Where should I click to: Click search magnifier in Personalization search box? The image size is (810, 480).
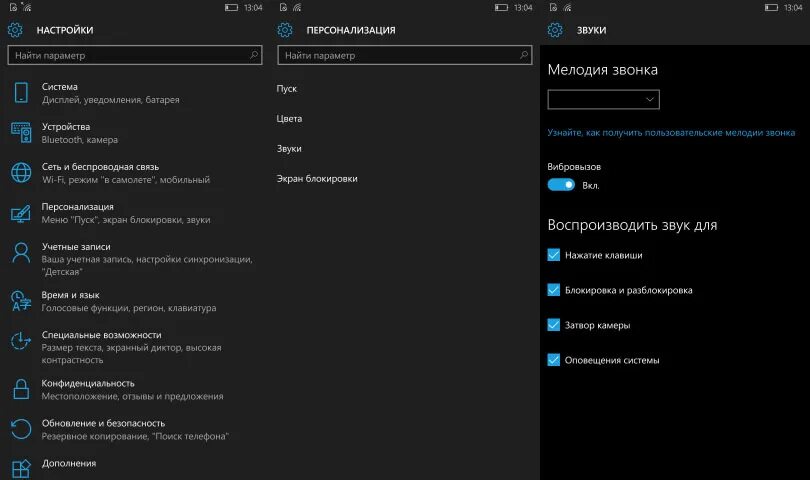pos(523,55)
